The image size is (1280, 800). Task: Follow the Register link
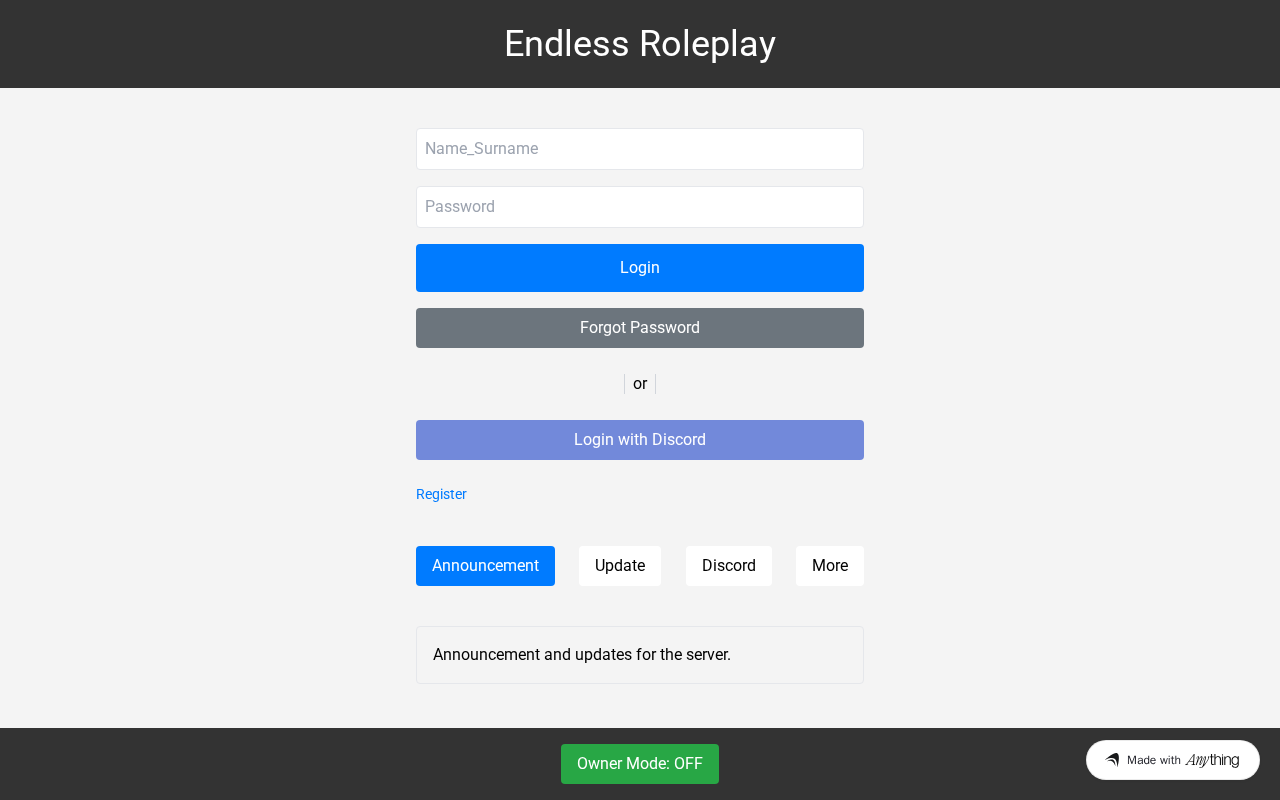click(441, 494)
